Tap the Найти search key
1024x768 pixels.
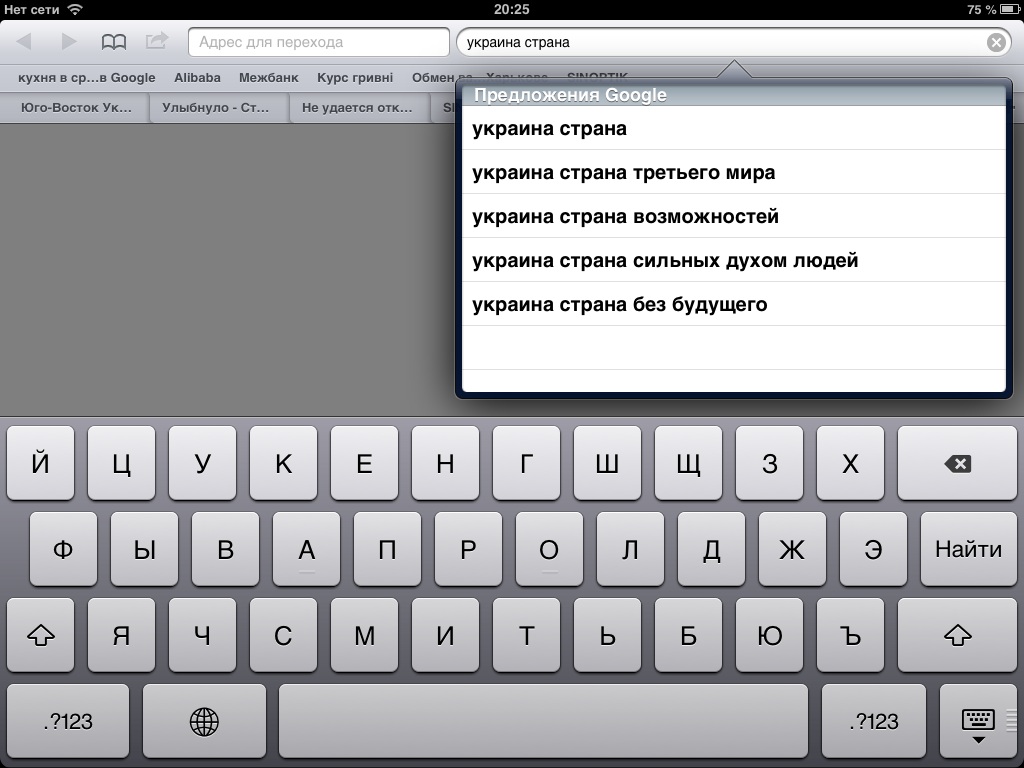968,549
